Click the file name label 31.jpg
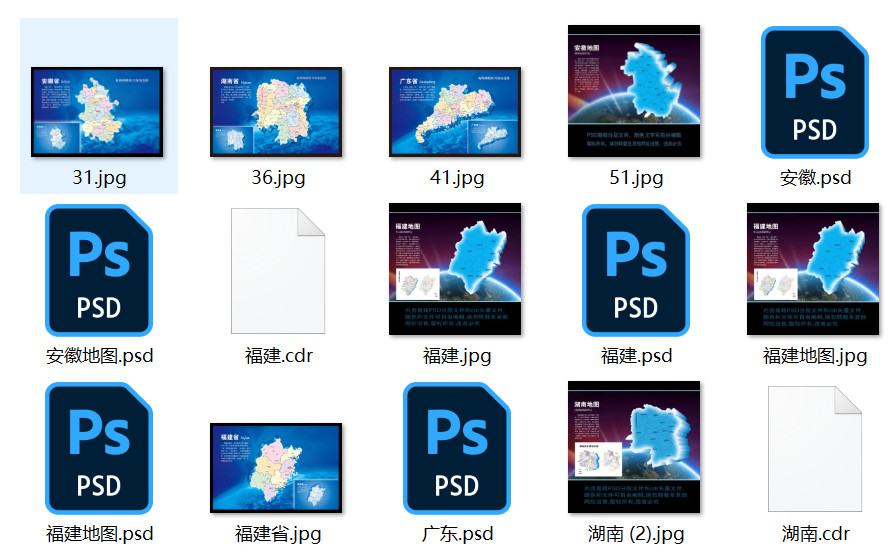The image size is (888, 552). tap(99, 178)
